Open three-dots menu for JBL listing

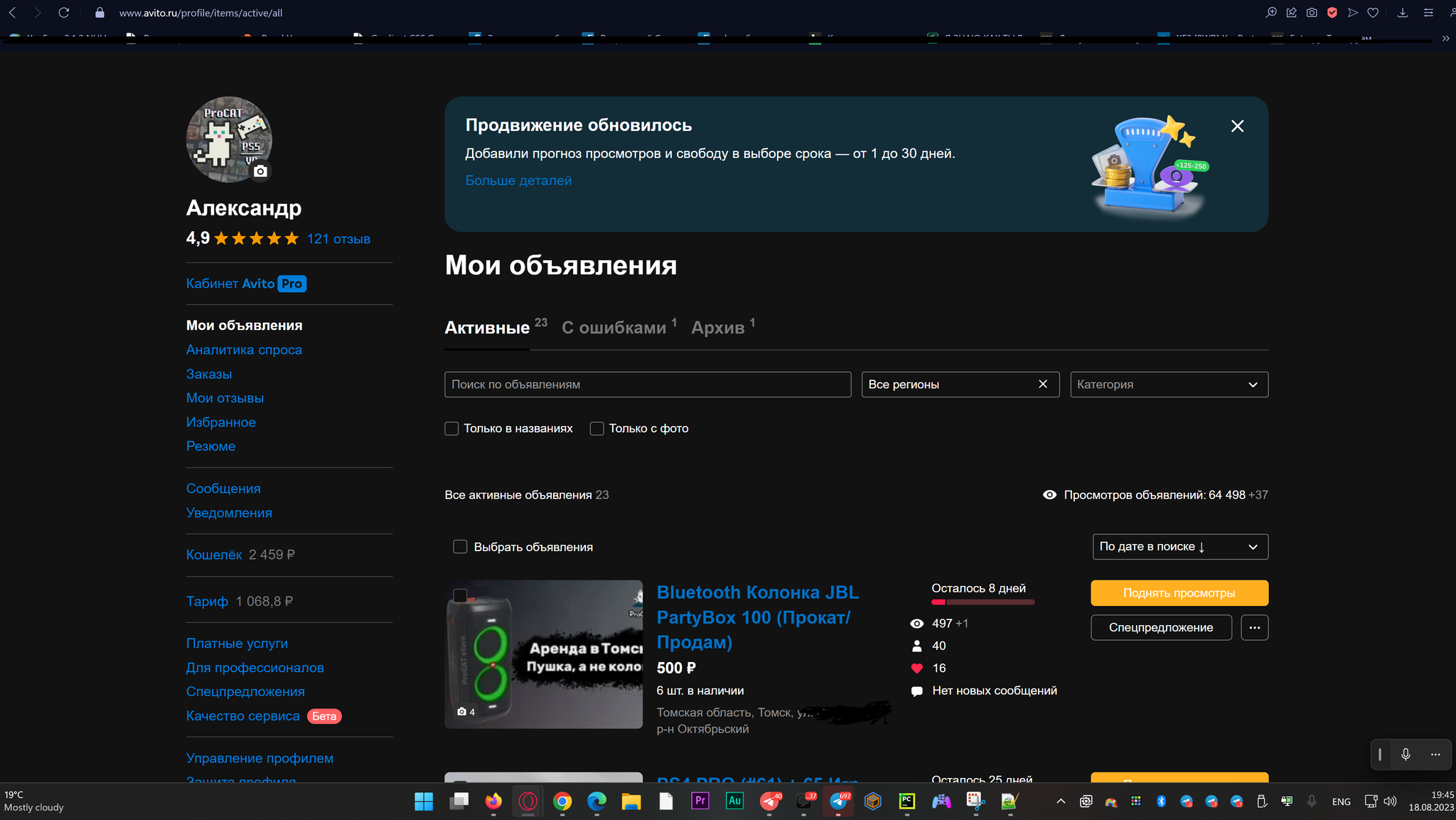(x=1255, y=627)
